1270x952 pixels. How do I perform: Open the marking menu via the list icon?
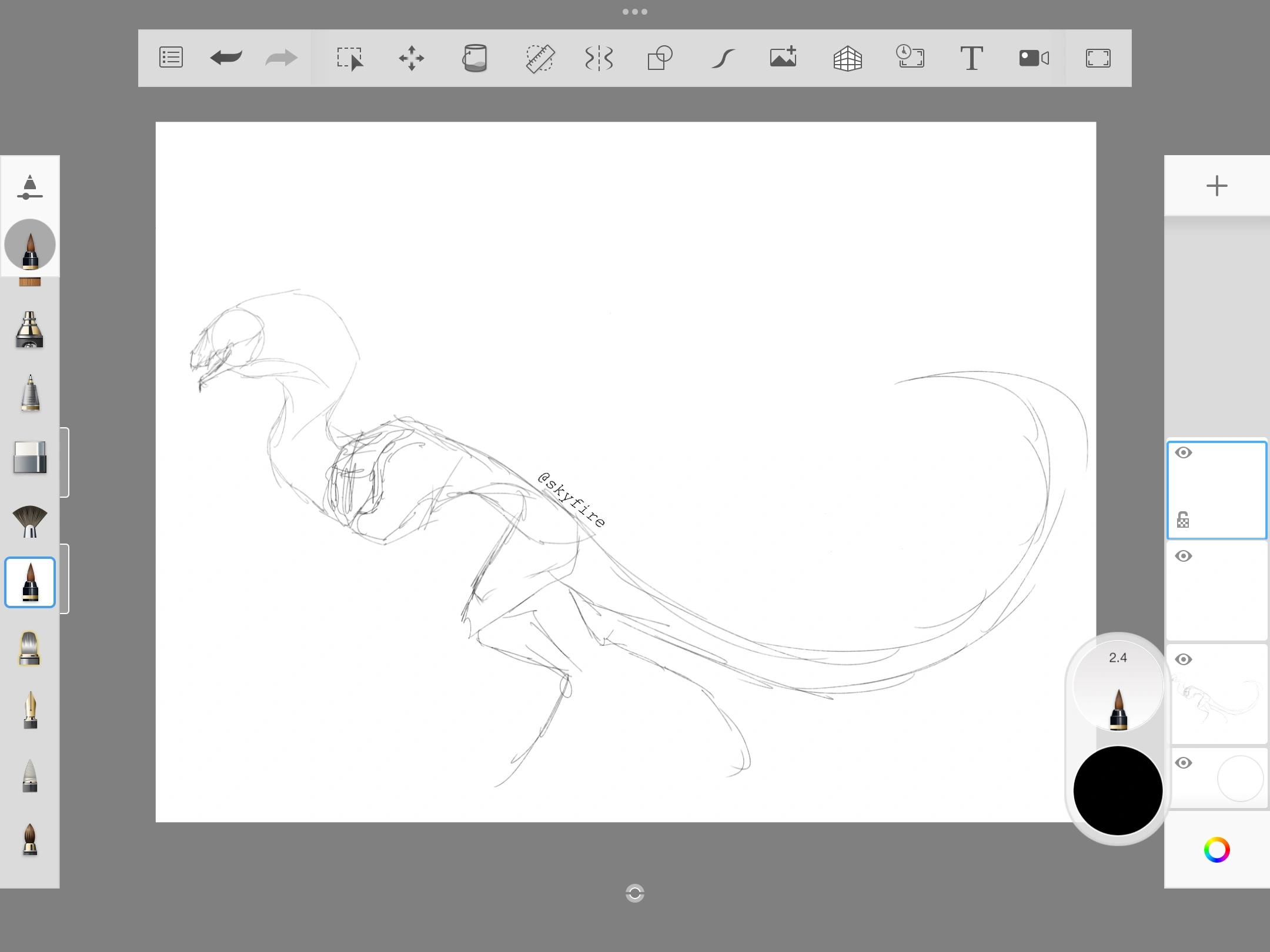click(171, 58)
